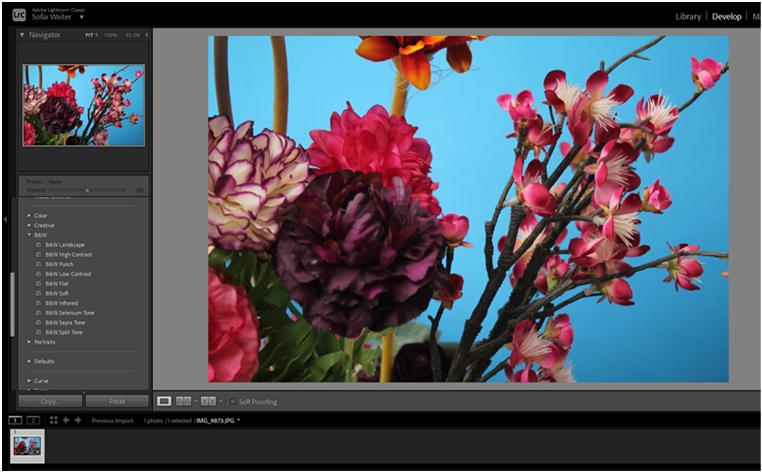762x472 pixels.
Task: Collapse the Navigator panel
Action: pyautogui.click(x=22, y=35)
